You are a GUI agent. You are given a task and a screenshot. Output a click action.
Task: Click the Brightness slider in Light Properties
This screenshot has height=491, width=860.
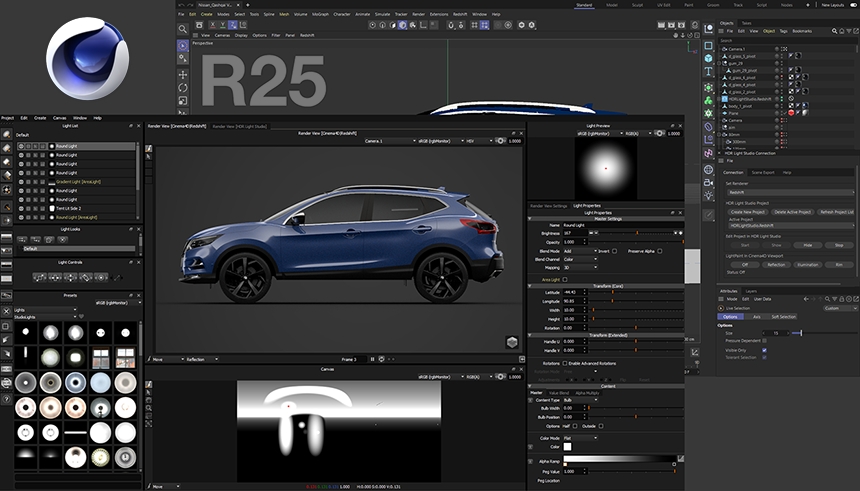click(x=636, y=233)
